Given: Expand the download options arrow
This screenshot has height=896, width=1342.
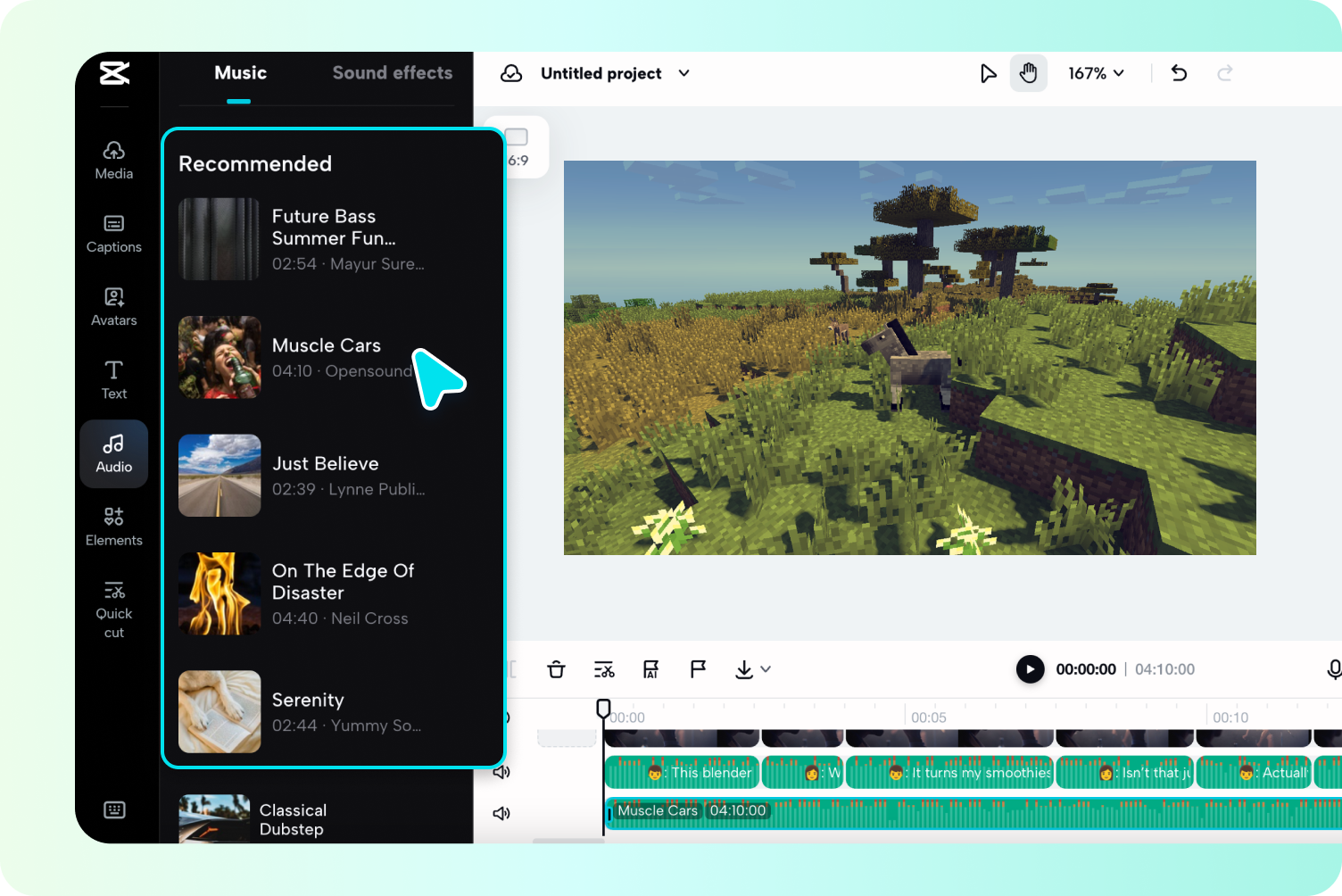Looking at the screenshot, I should pyautogui.click(x=766, y=669).
